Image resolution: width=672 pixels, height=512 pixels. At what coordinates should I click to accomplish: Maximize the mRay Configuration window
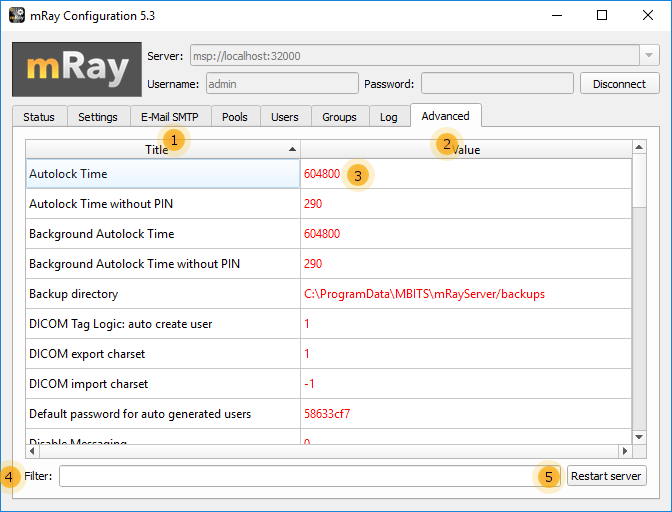coord(602,15)
